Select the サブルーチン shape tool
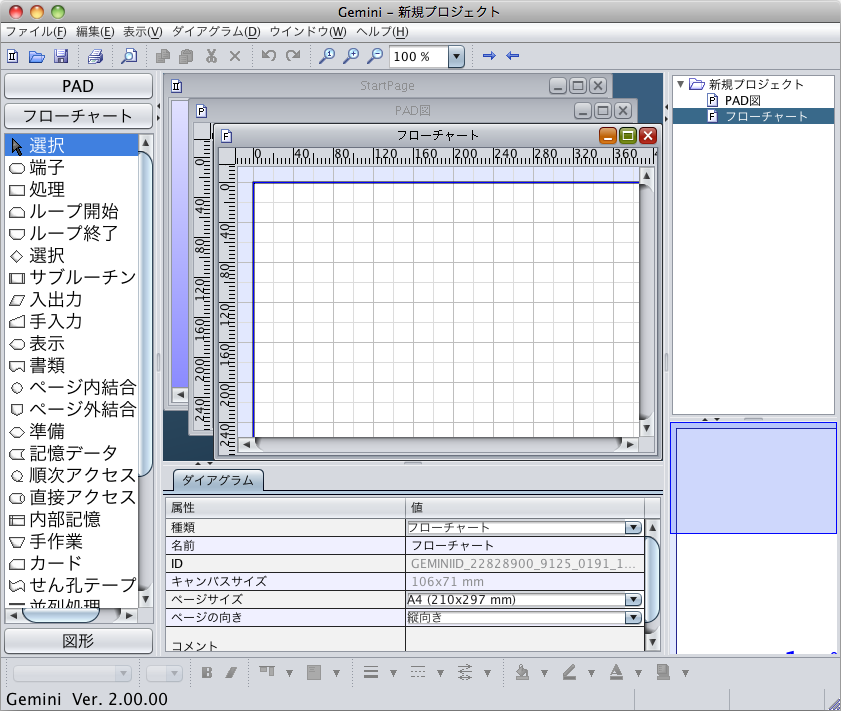 tap(72, 277)
